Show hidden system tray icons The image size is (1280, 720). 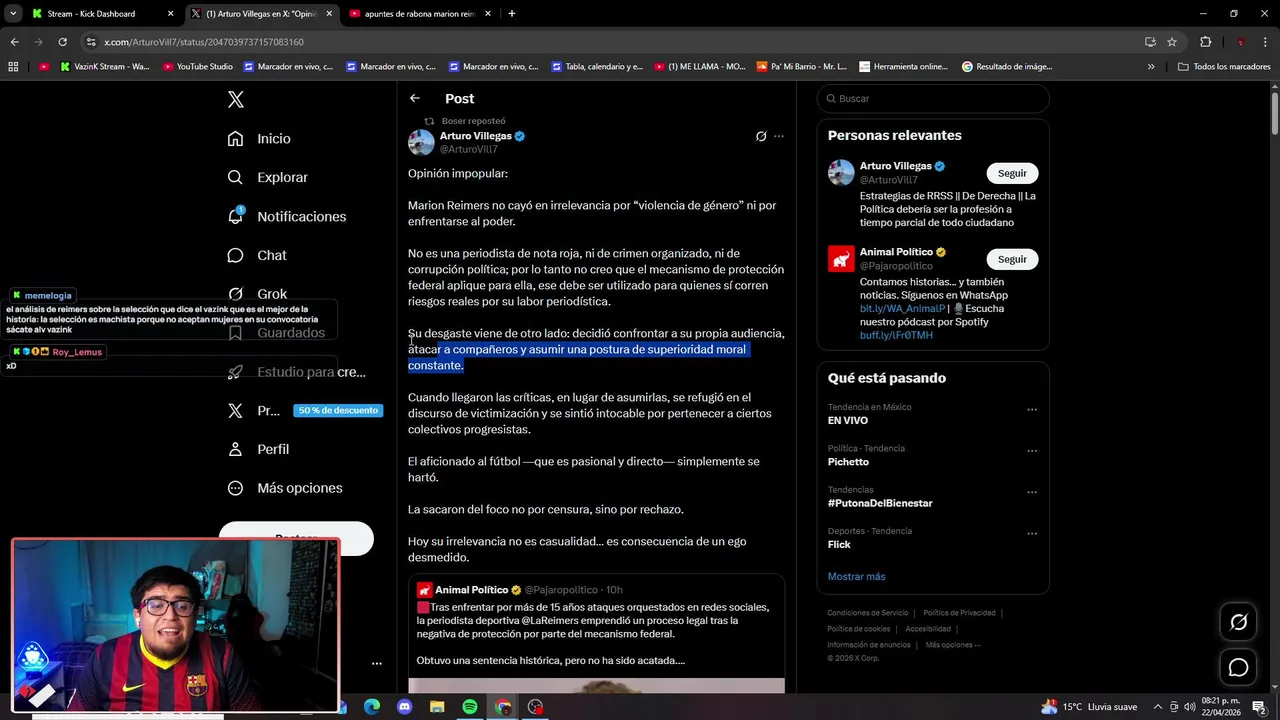coord(1157,707)
